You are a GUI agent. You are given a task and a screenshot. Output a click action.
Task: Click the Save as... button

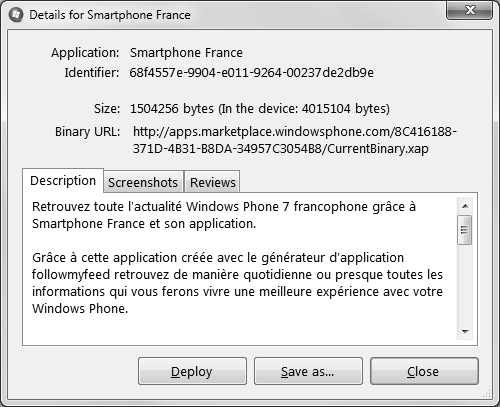point(308,371)
